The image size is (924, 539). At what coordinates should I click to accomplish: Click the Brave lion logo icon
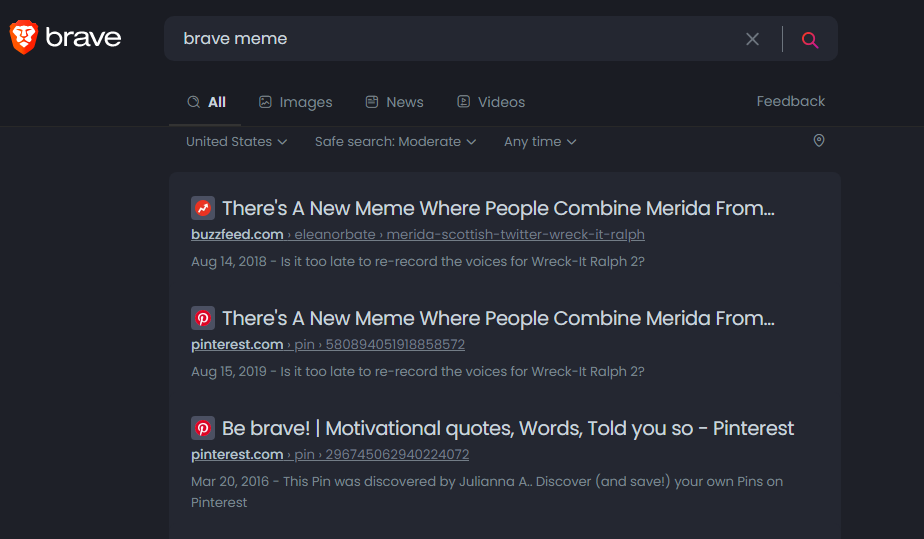pyautogui.click(x=24, y=37)
